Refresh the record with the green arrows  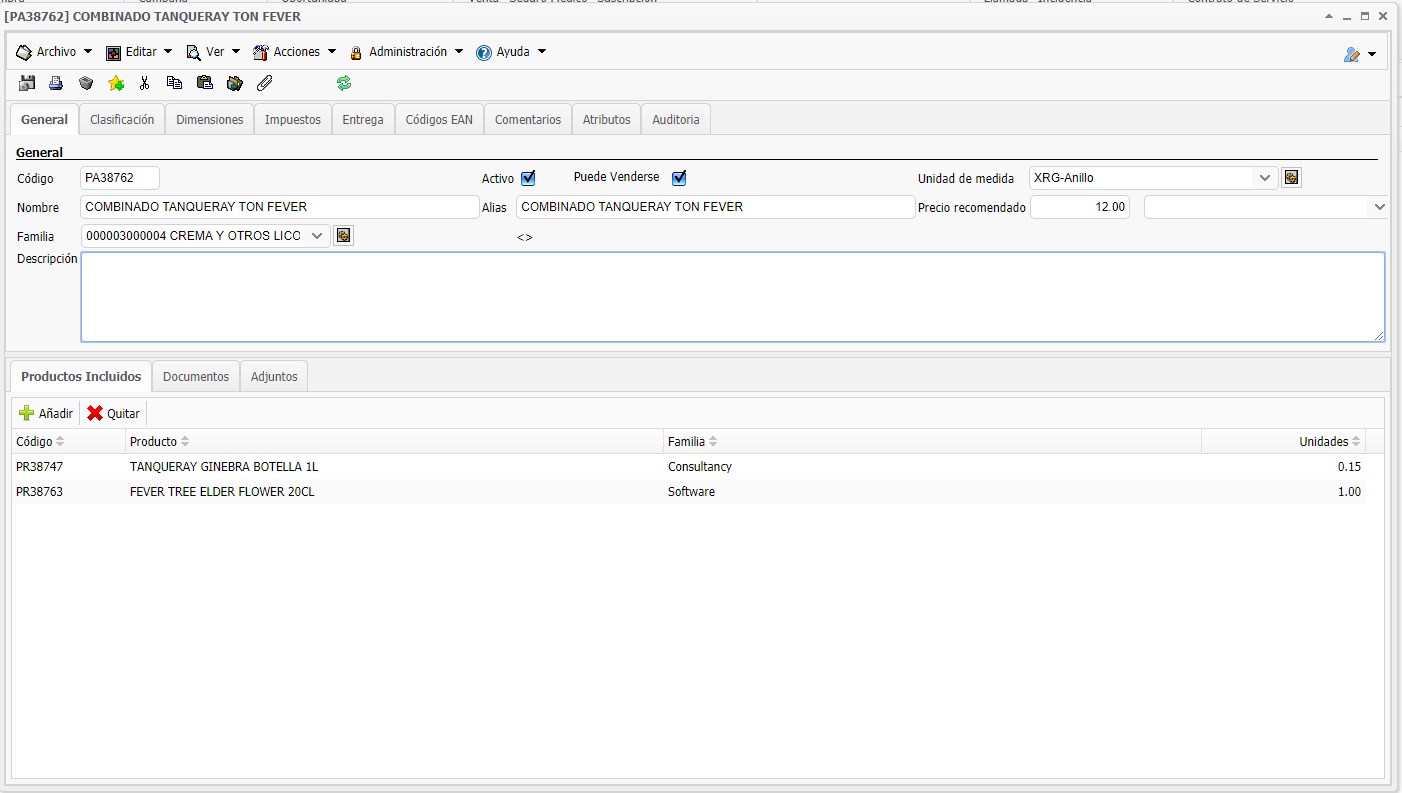pos(344,83)
